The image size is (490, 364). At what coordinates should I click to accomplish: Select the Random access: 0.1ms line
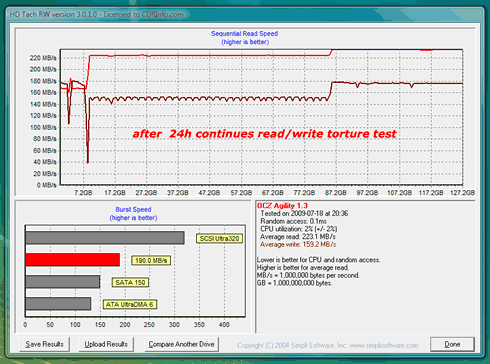point(293,221)
